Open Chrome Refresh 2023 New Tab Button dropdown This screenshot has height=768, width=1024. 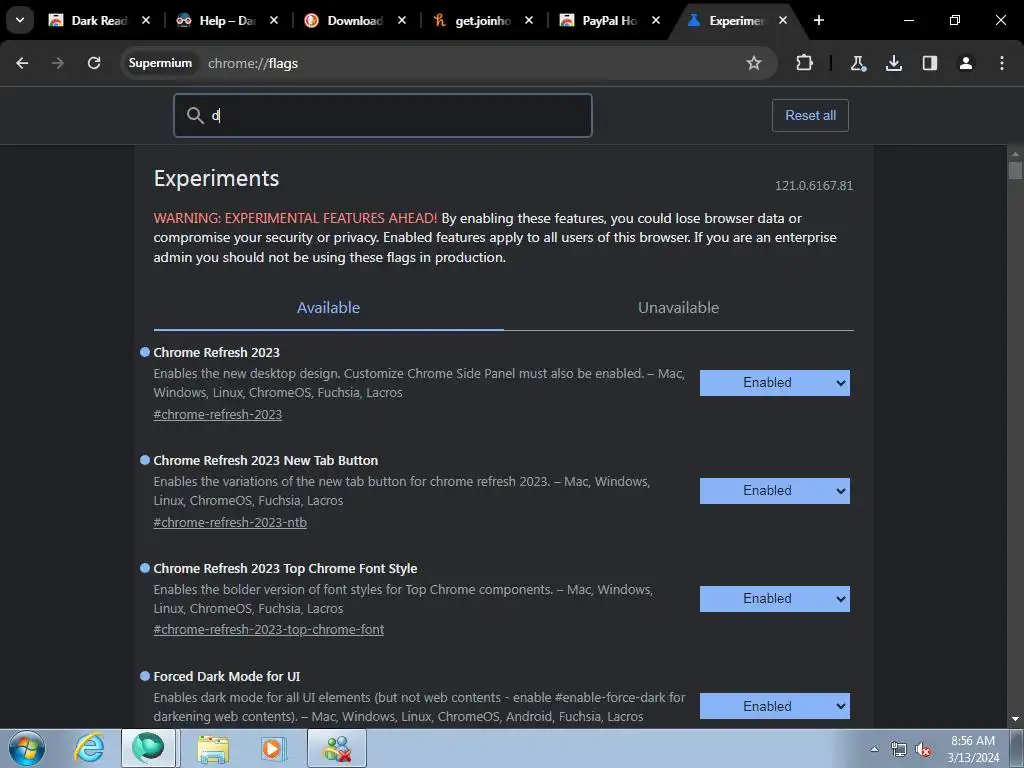coord(775,490)
